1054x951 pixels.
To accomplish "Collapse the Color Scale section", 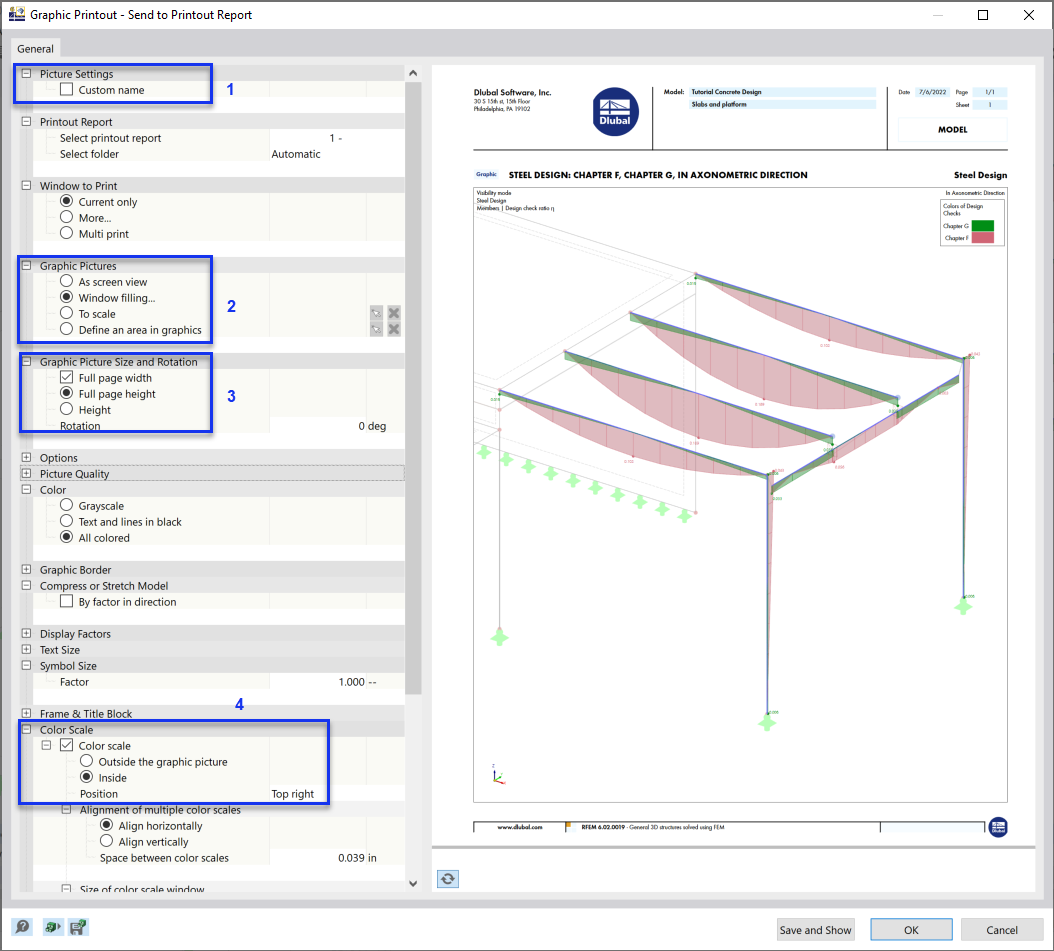I will 26,729.
